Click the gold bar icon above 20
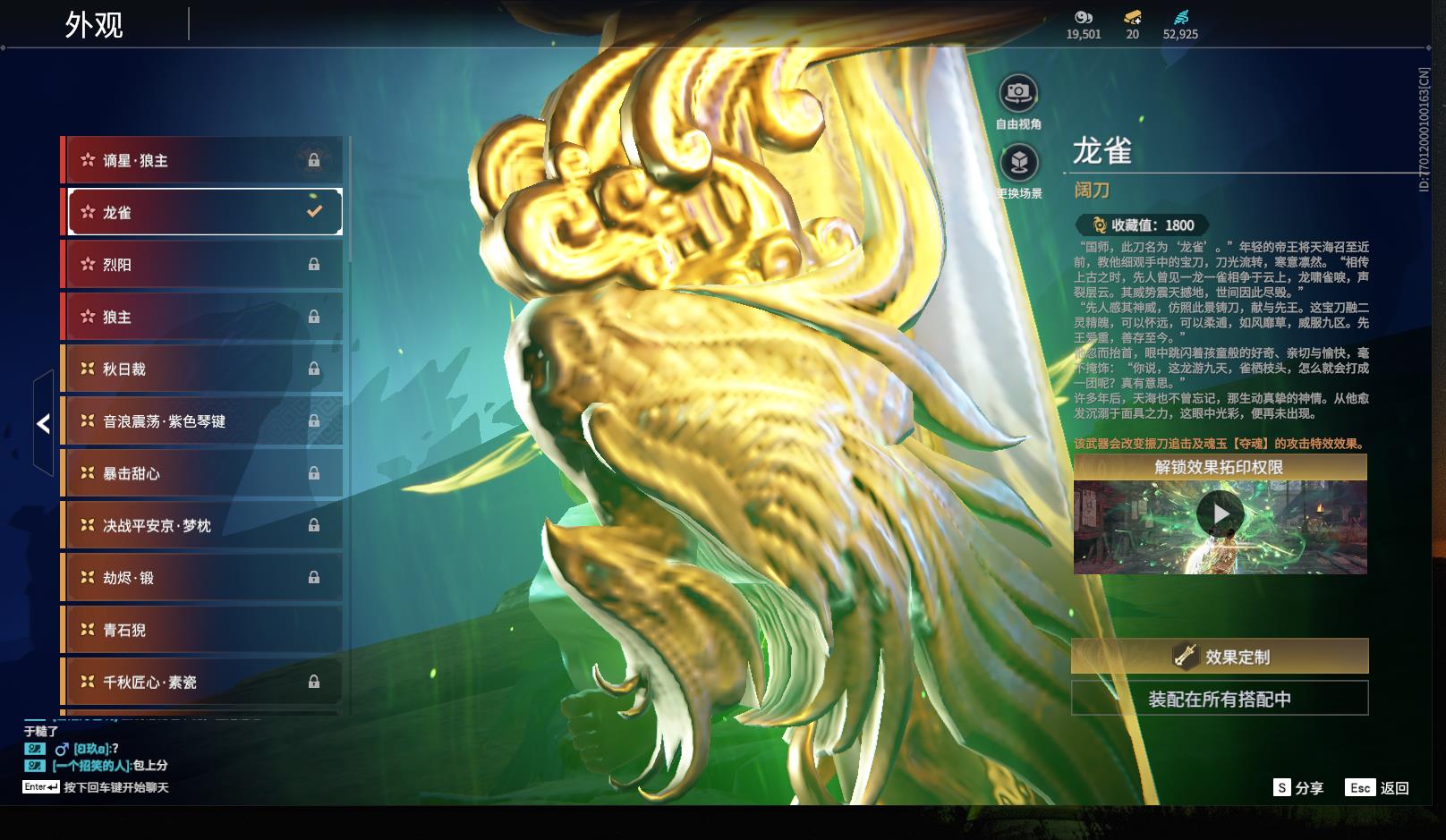 pos(1133,17)
